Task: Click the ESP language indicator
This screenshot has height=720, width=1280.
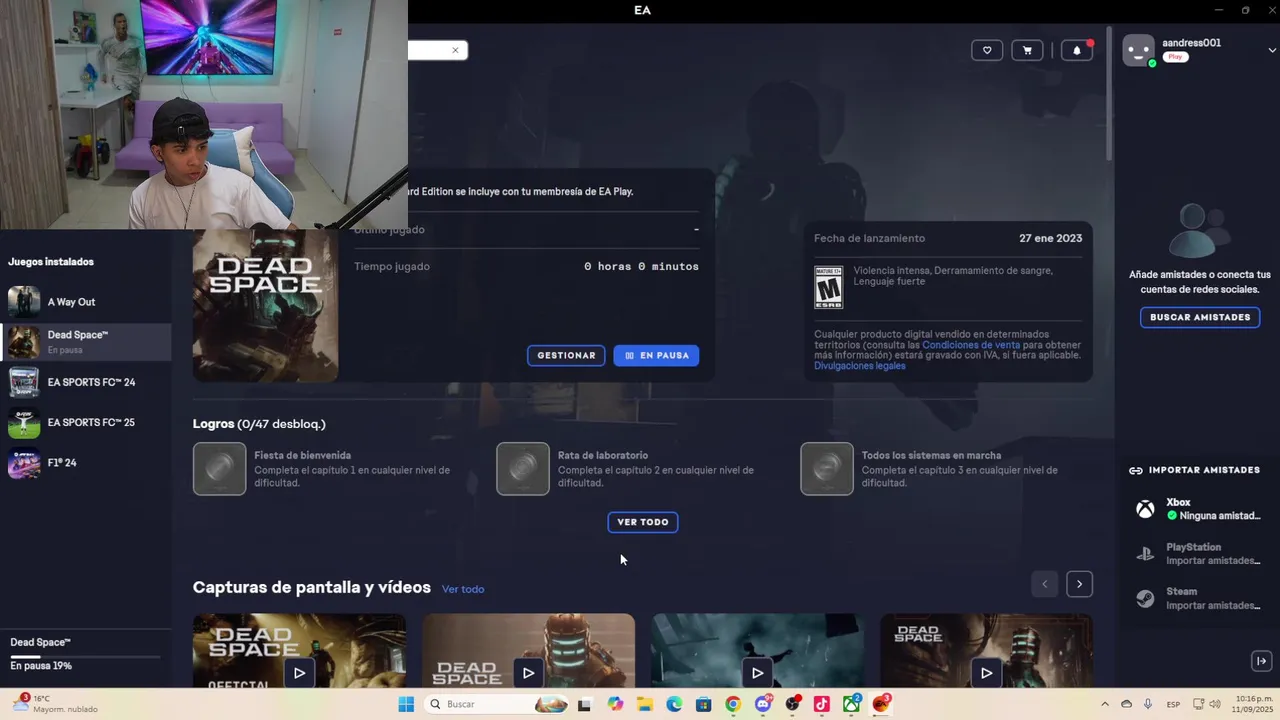Action: [x=1173, y=704]
